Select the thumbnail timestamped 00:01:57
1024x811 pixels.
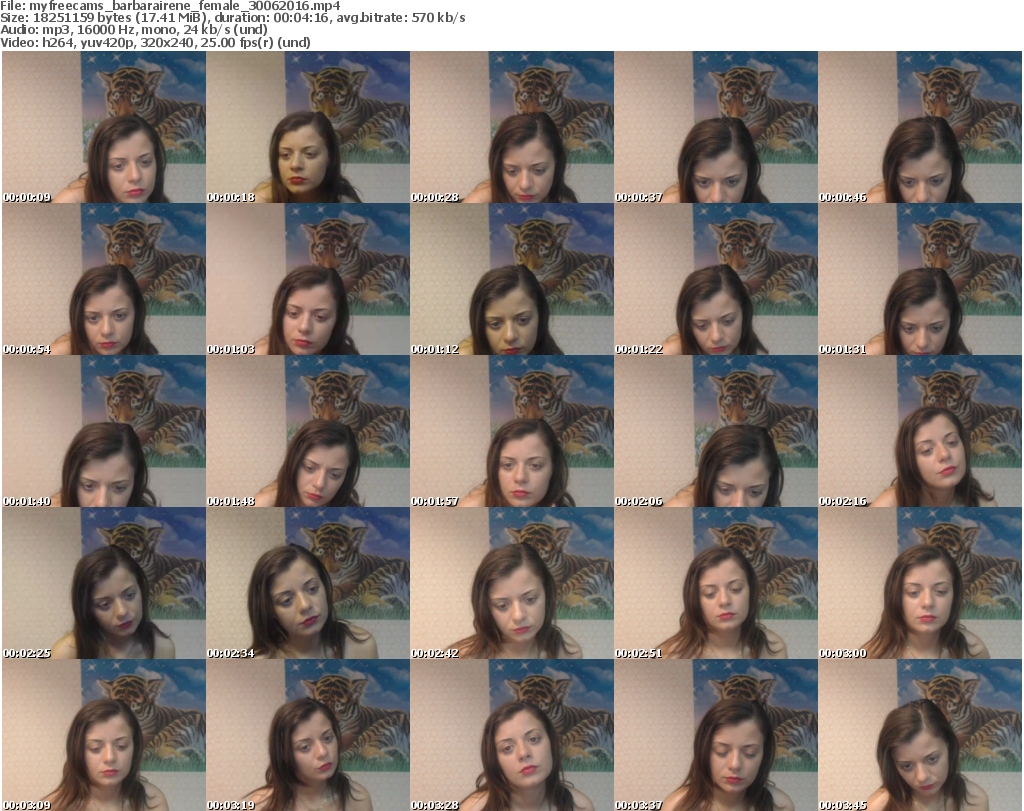point(512,431)
